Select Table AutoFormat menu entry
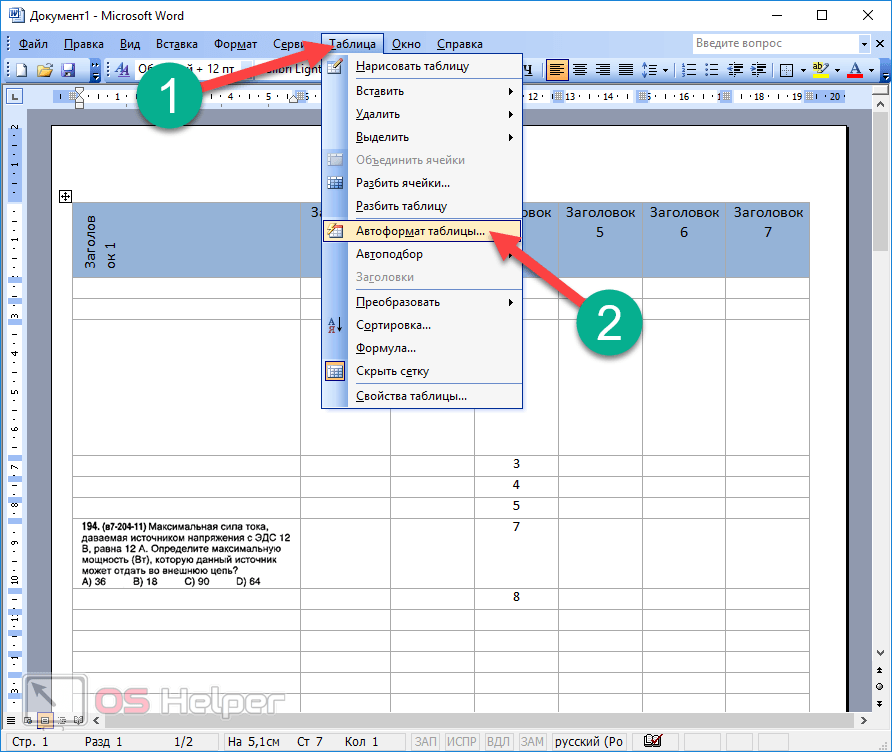The height and width of the screenshot is (752, 892). click(x=420, y=231)
